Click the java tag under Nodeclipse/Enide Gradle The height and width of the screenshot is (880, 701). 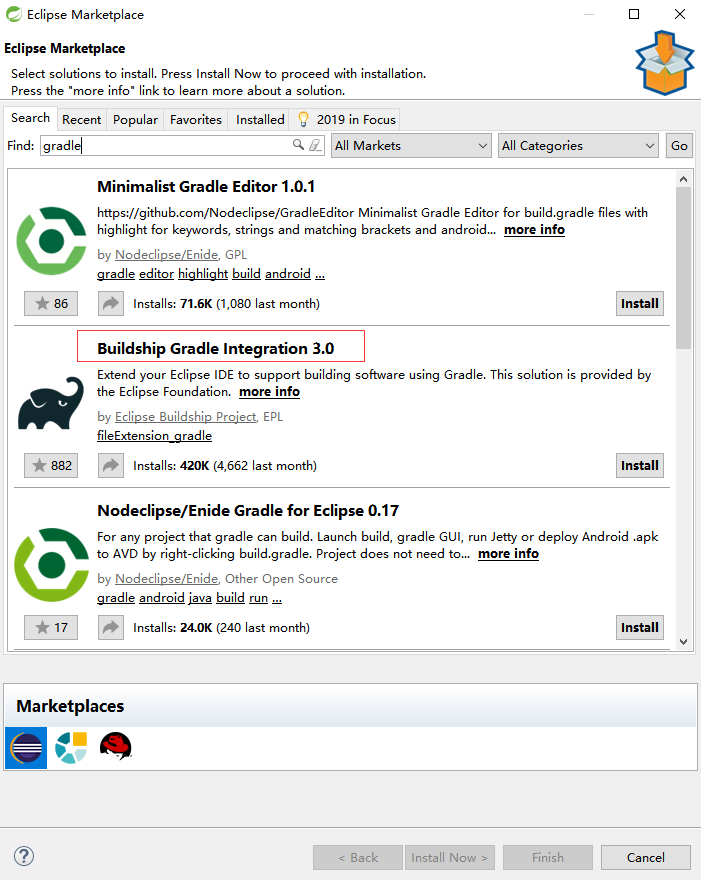pos(200,598)
